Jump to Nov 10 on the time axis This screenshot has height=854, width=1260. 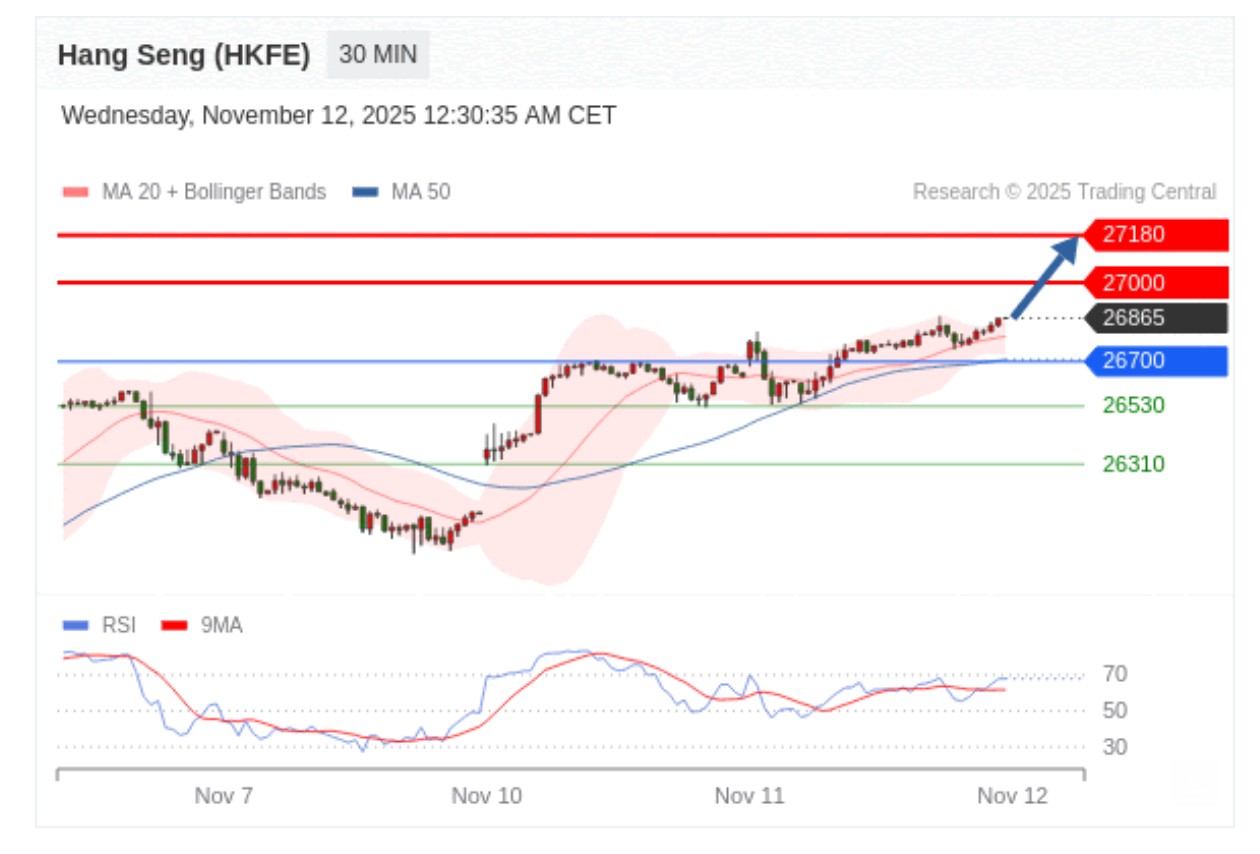(x=487, y=797)
